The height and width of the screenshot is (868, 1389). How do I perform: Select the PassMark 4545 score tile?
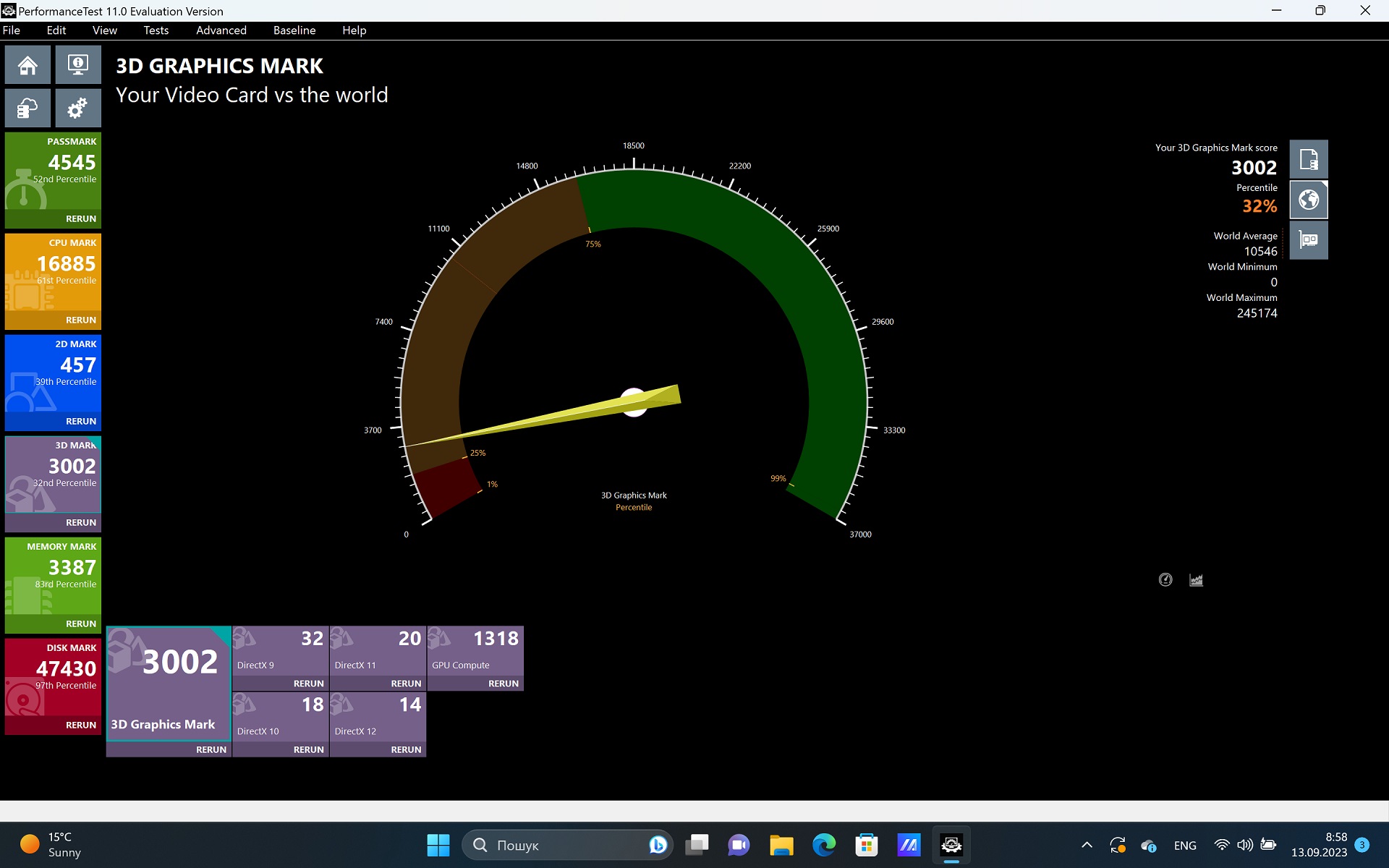53,171
